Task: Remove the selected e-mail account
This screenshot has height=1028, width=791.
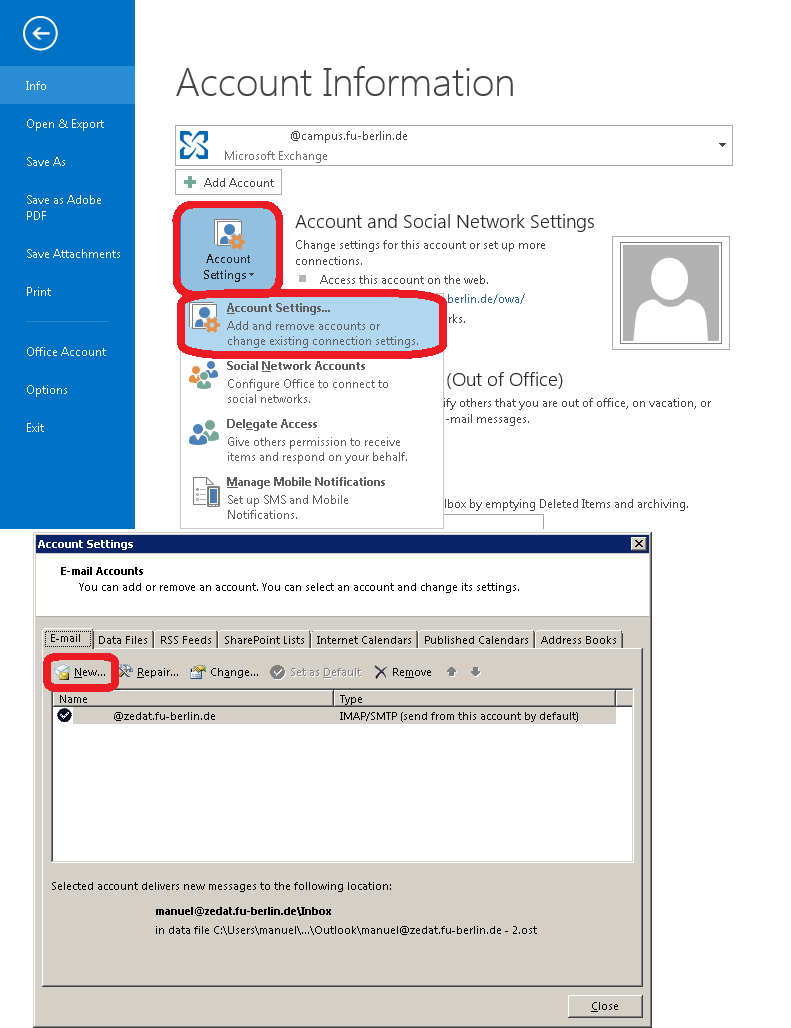Action: (403, 672)
